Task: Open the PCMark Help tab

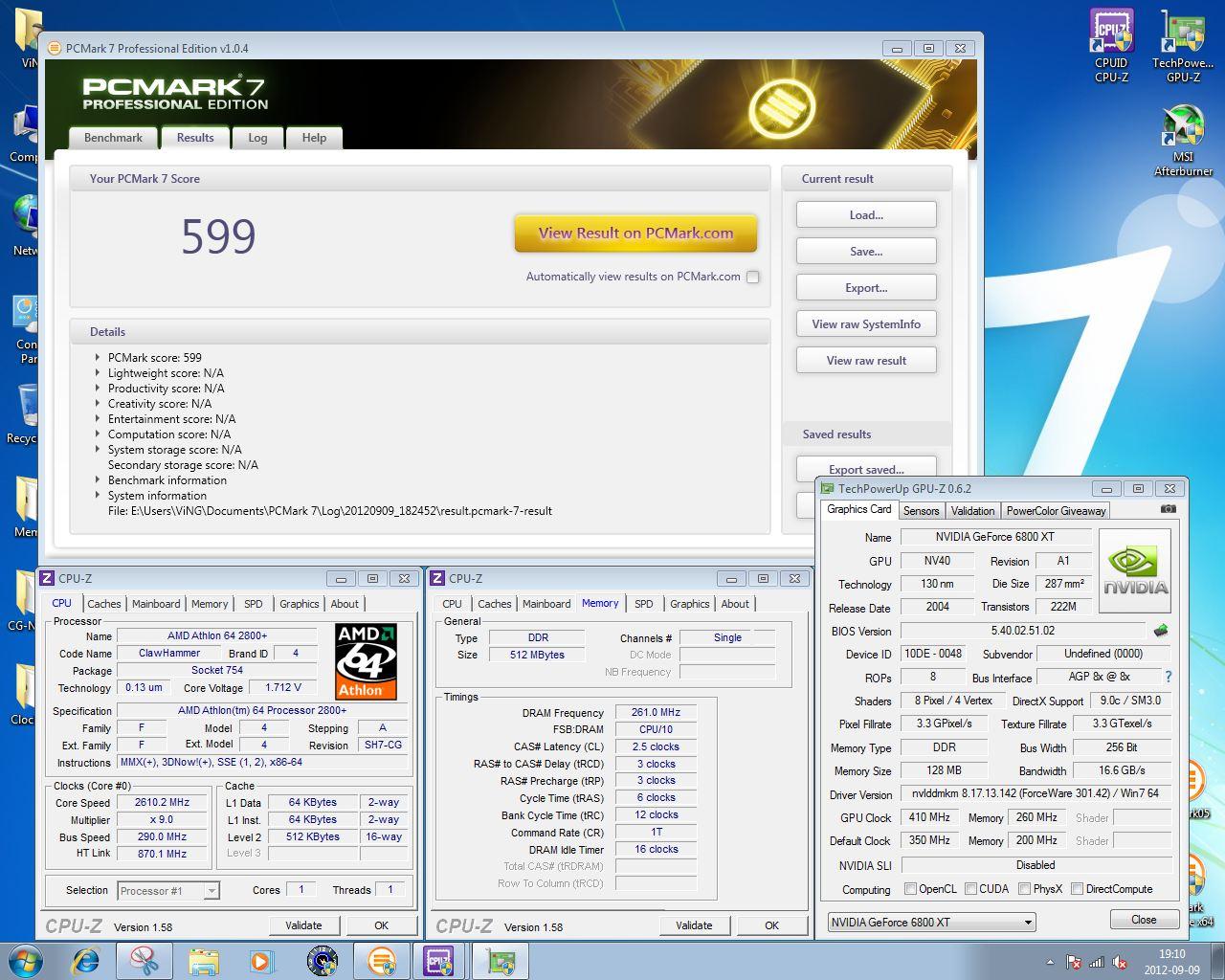Action: coord(314,138)
